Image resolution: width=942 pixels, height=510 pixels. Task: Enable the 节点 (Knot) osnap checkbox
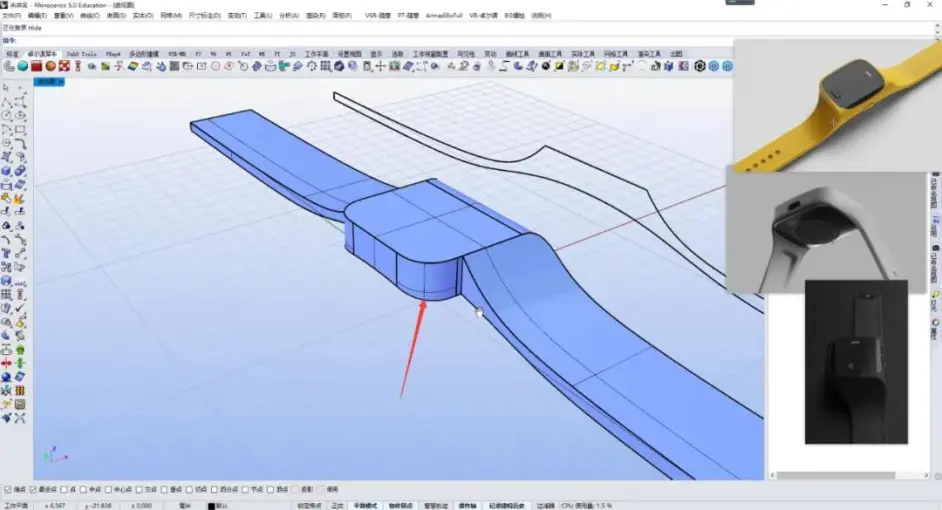click(245, 490)
